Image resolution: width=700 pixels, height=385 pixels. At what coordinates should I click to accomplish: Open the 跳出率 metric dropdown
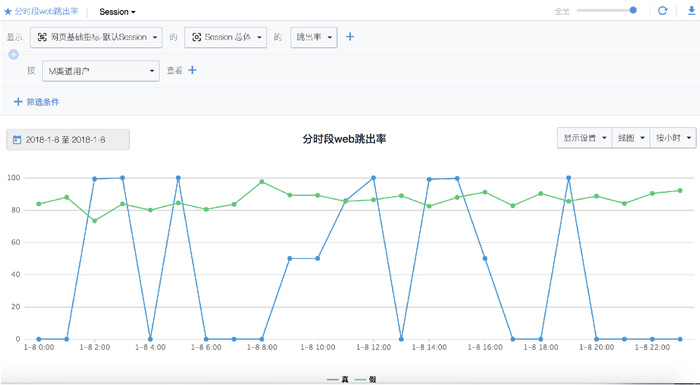(x=314, y=38)
